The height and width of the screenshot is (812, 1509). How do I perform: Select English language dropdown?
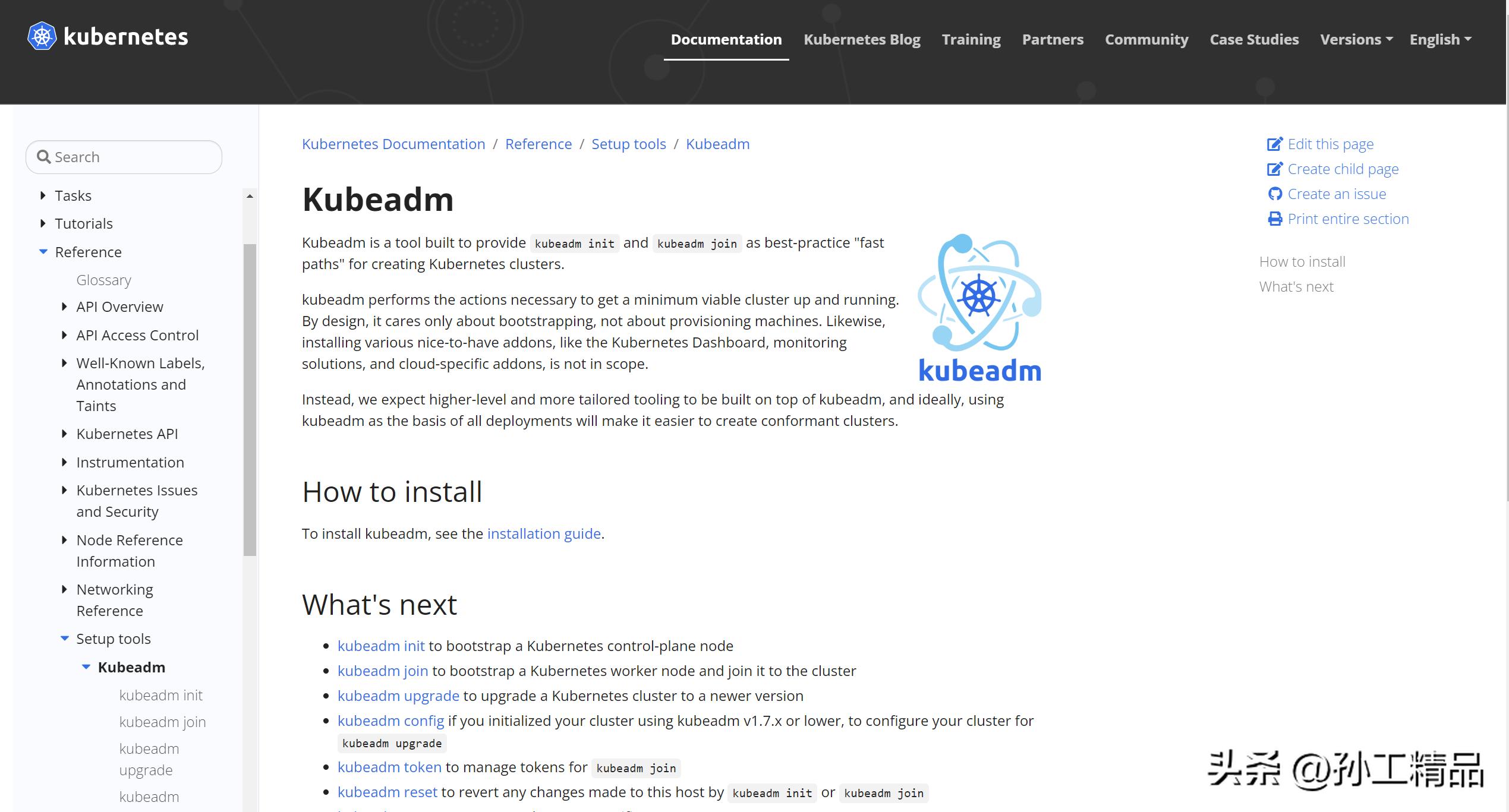(1440, 39)
